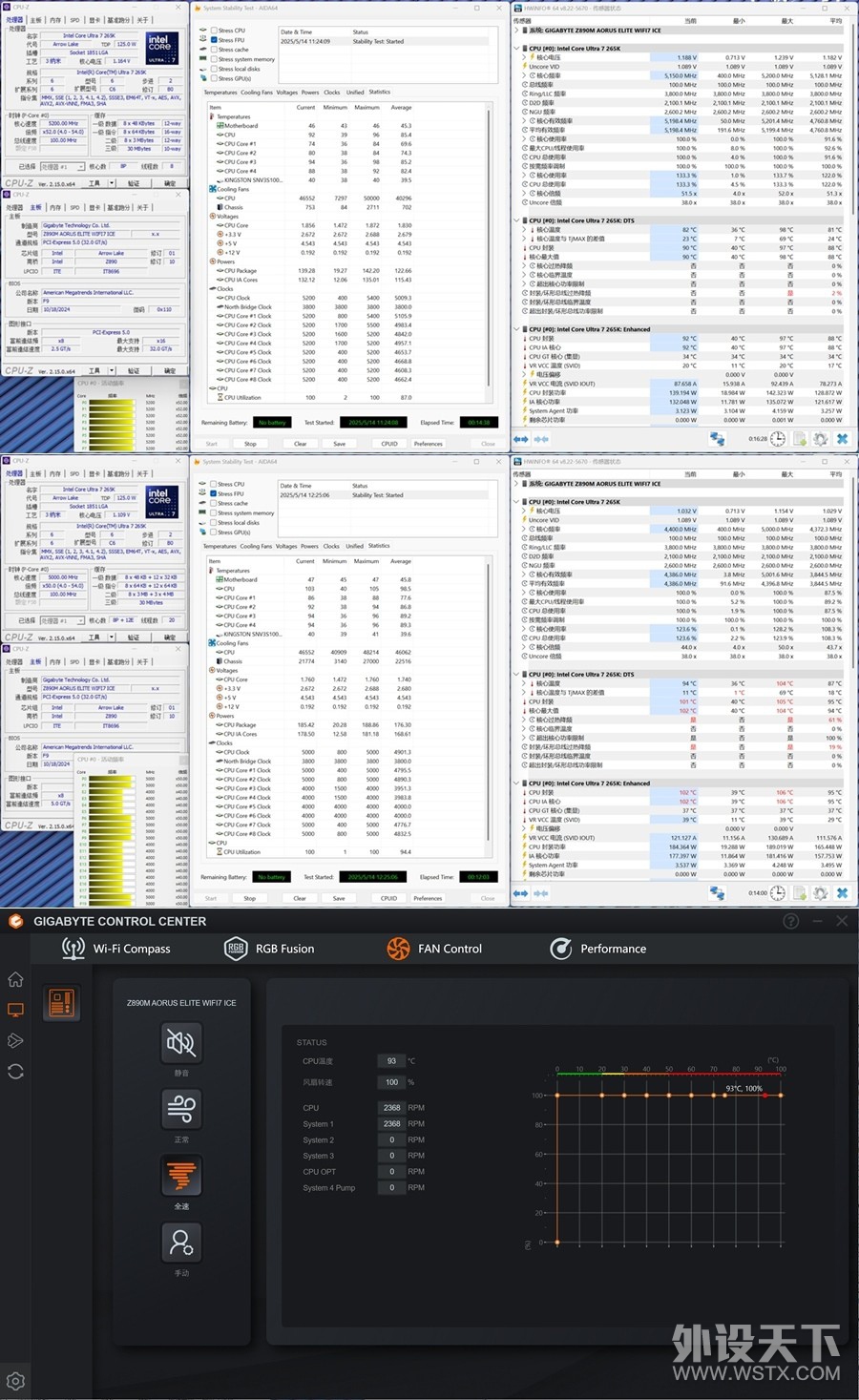Click 验证 button in CPU-Z showing 5200.00 MHz
The height and width of the screenshot is (1400, 859).
pyautogui.click(x=134, y=183)
